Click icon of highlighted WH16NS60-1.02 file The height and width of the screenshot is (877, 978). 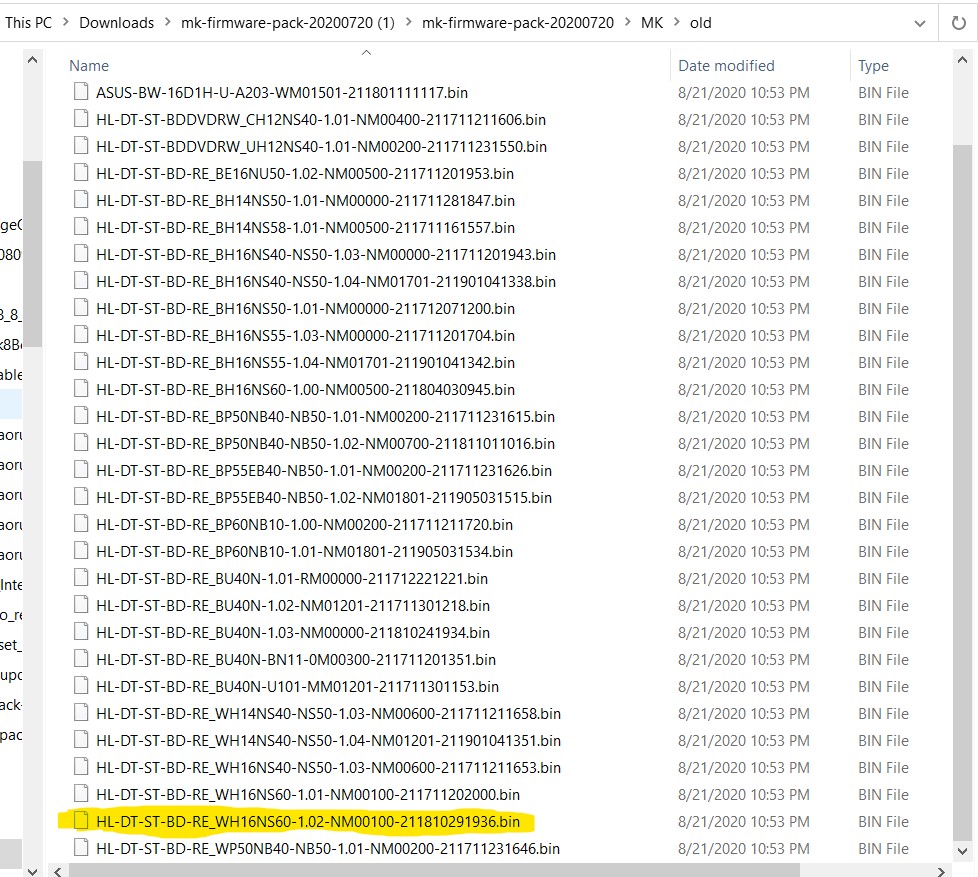[80, 820]
